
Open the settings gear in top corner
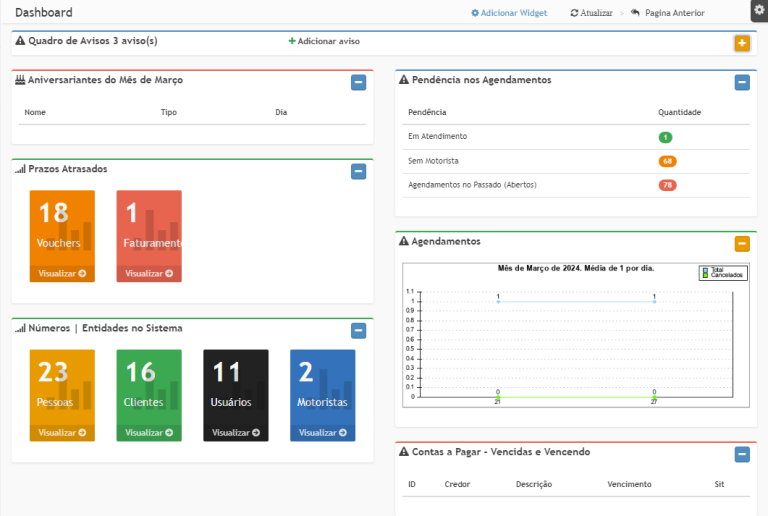point(758,10)
